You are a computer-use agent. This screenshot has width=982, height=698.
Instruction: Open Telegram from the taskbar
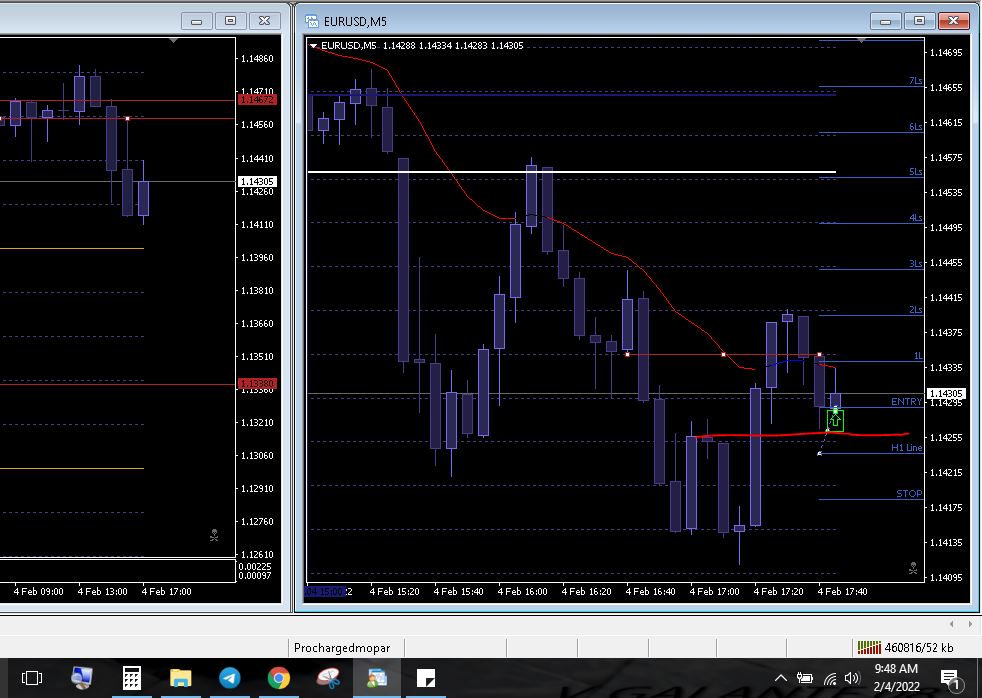[230, 678]
